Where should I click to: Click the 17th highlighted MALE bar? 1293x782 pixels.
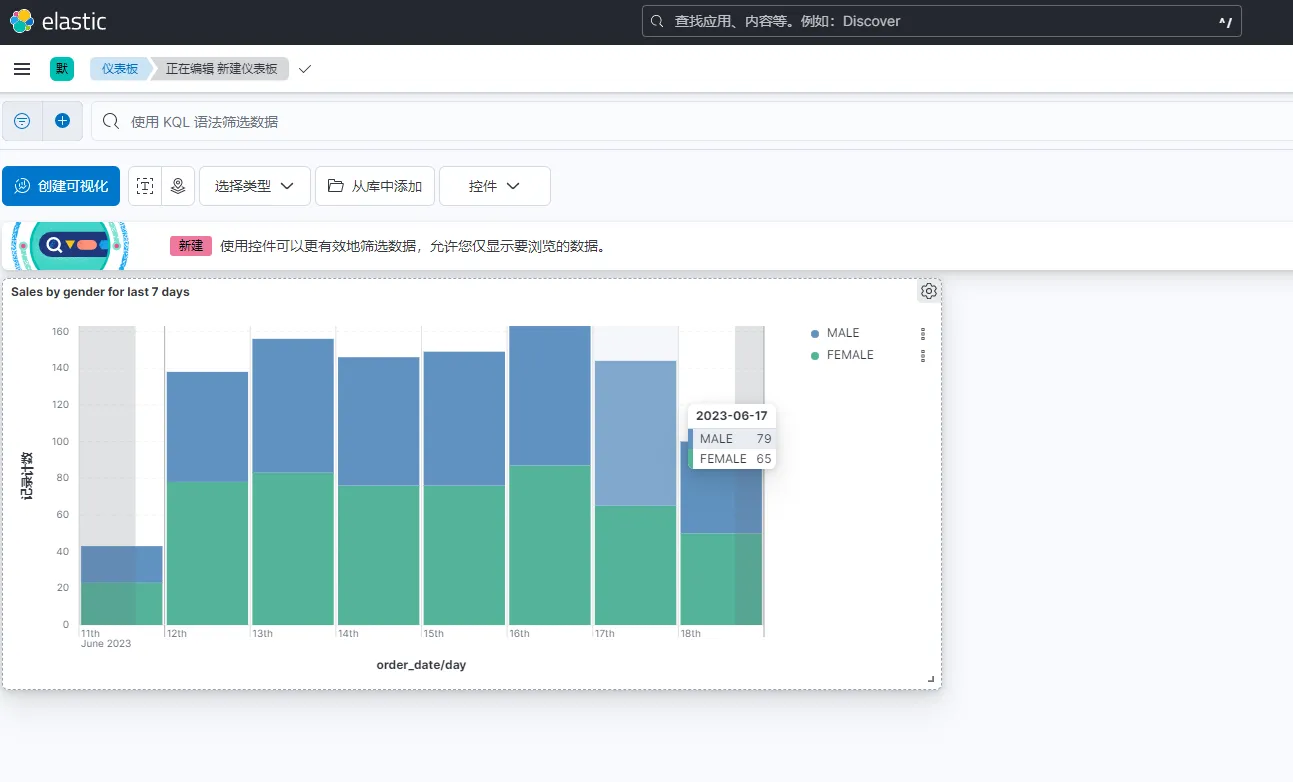[x=636, y=433]
